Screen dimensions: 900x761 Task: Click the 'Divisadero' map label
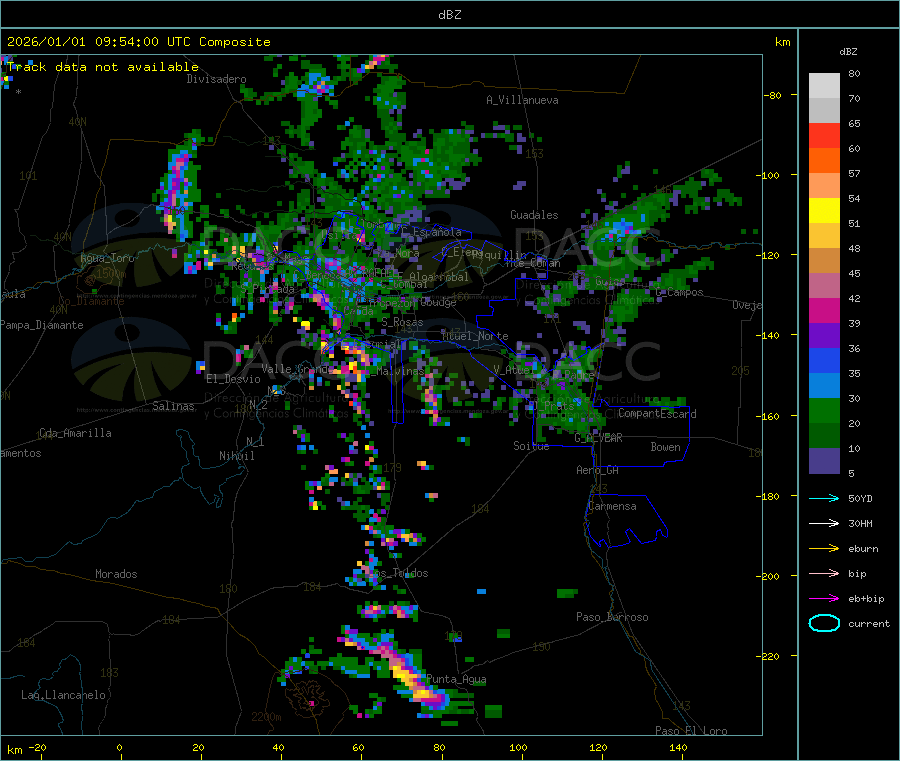click(x=216, y=79)
